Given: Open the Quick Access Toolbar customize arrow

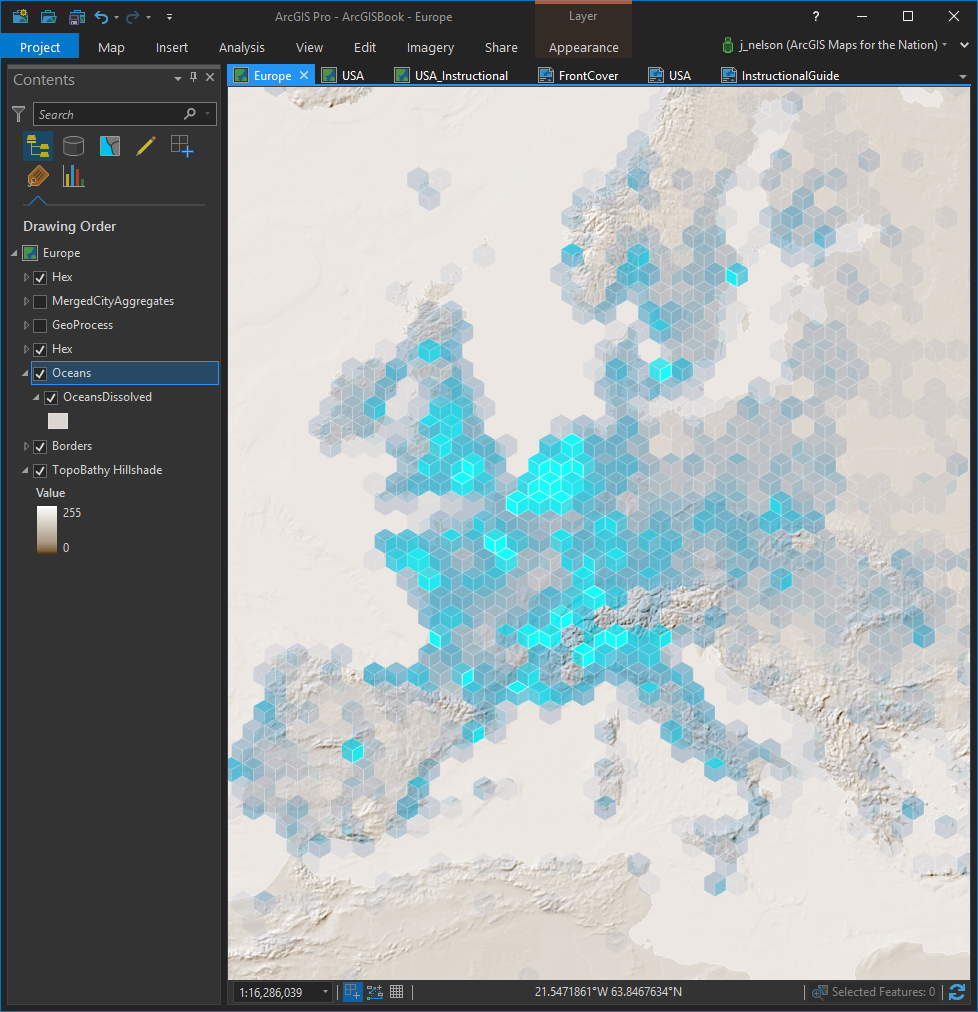Looking at the screenshot, I should click(x=169, y=17).
